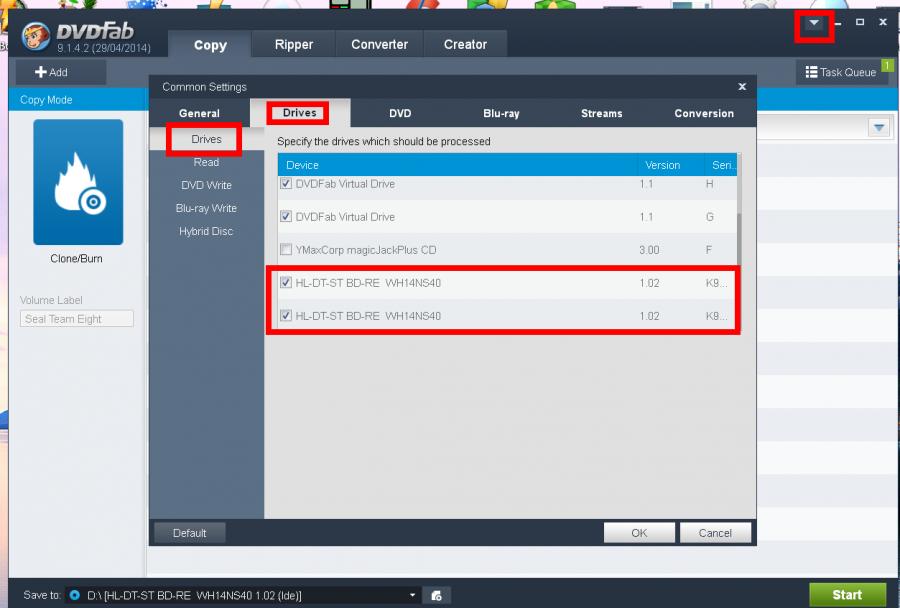Click the device list vertical scrollbar
Screen dimensions: 900x608
click(739, 241)
